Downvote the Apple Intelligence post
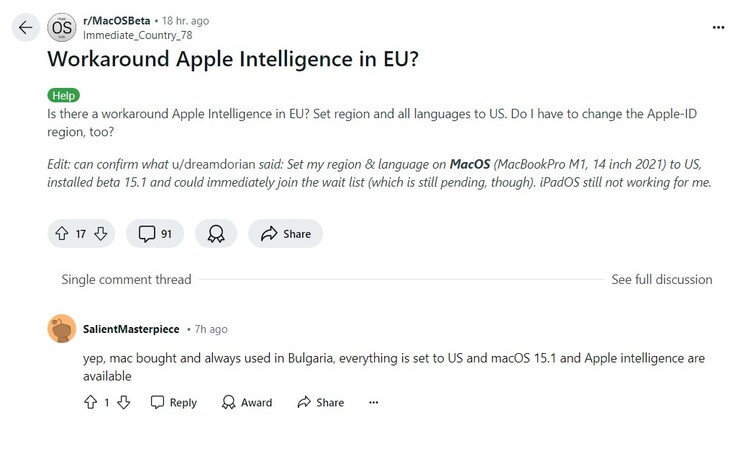Image resolution: width=738 pixels, height=454 pixels. pos(99,234)
